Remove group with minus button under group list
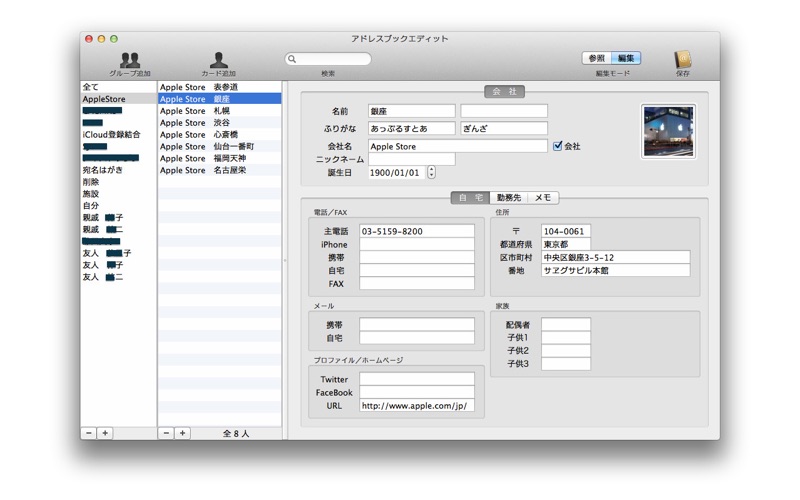The width and height of the screenshot is (800, 500). 89,433
